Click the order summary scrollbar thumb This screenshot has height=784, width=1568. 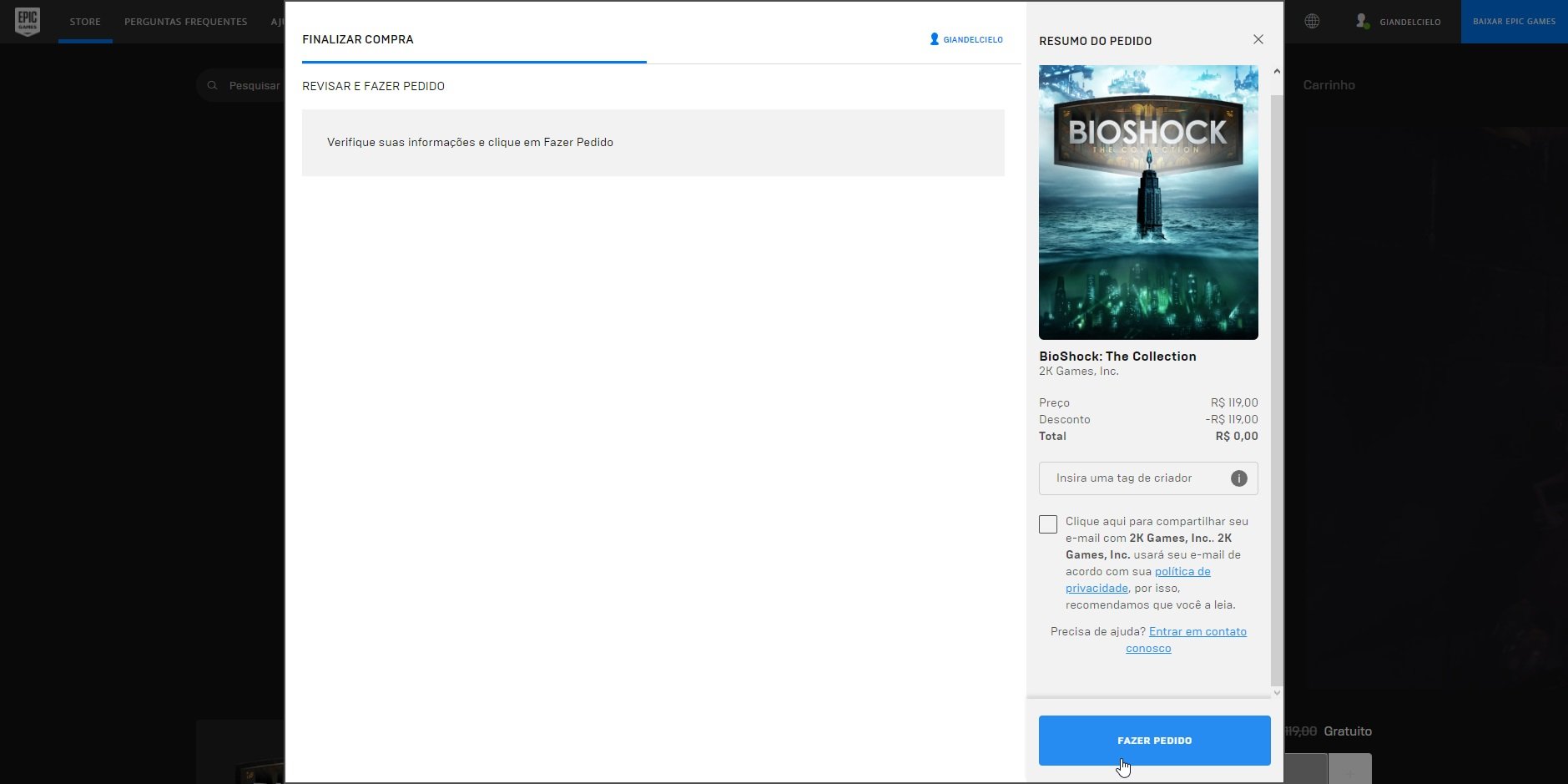pos(1277,389)
